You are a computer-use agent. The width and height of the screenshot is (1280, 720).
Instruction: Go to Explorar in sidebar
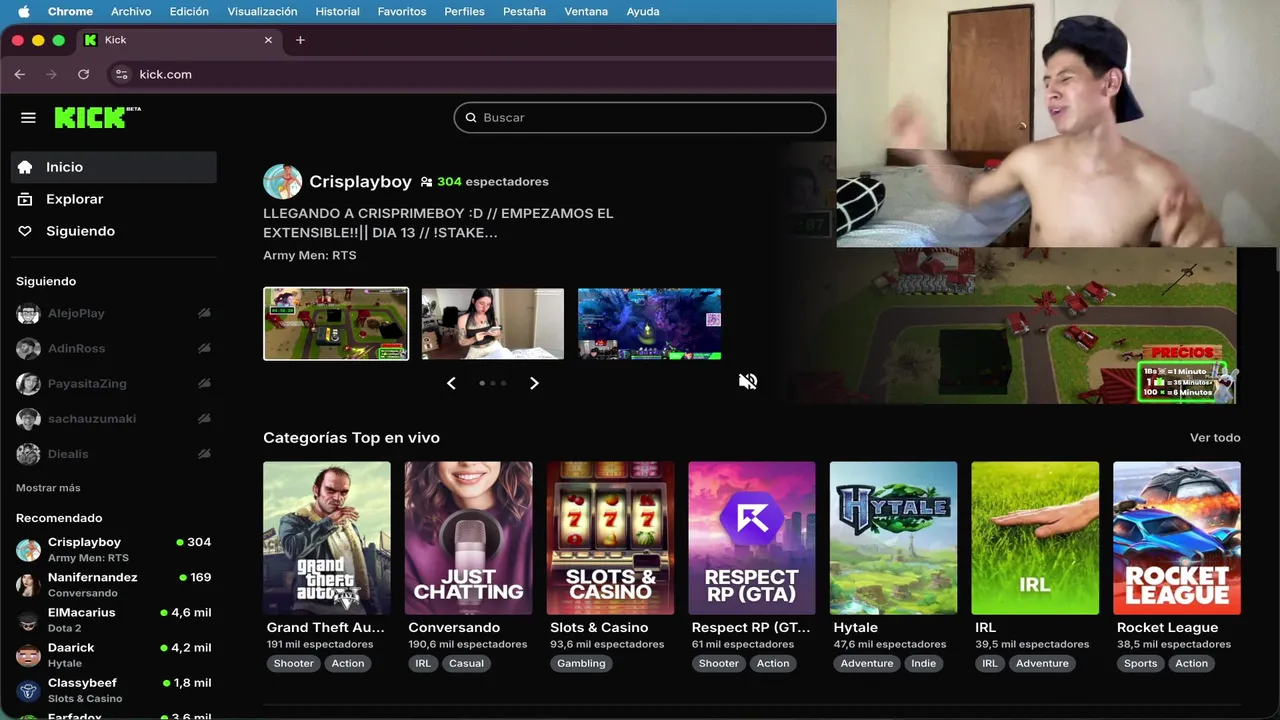[114, 199]
